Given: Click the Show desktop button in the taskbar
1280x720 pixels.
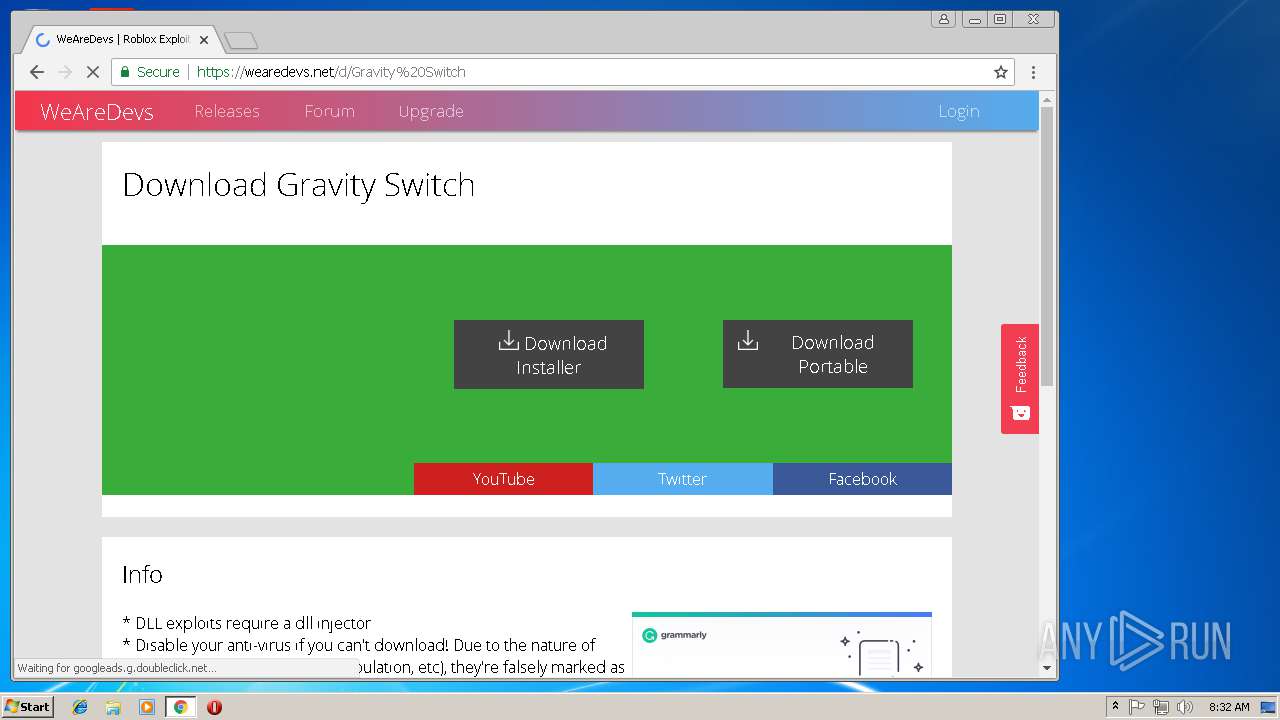Looking at the screenshot, I should point(1267,707).
